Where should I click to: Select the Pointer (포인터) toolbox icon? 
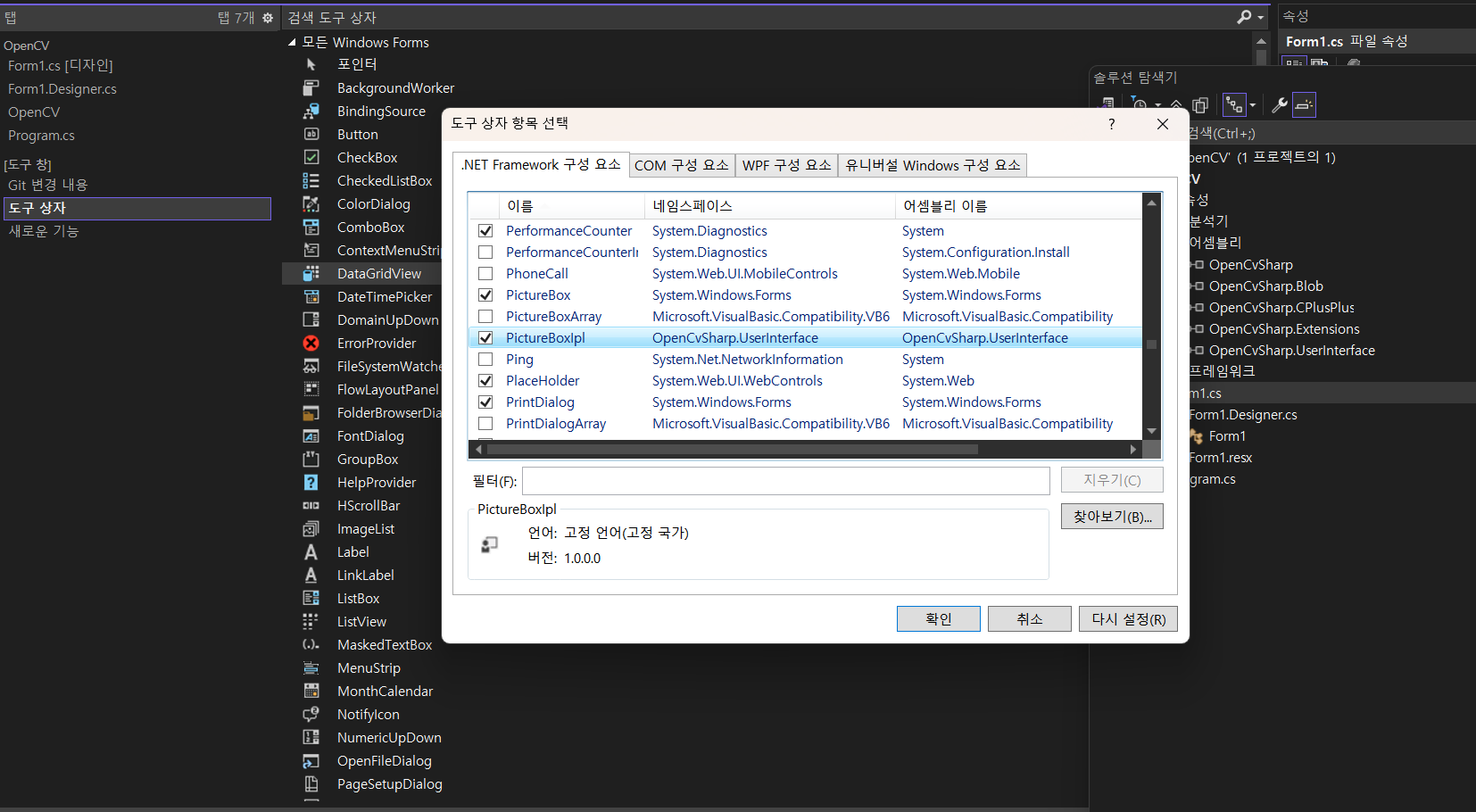point(311,64)
